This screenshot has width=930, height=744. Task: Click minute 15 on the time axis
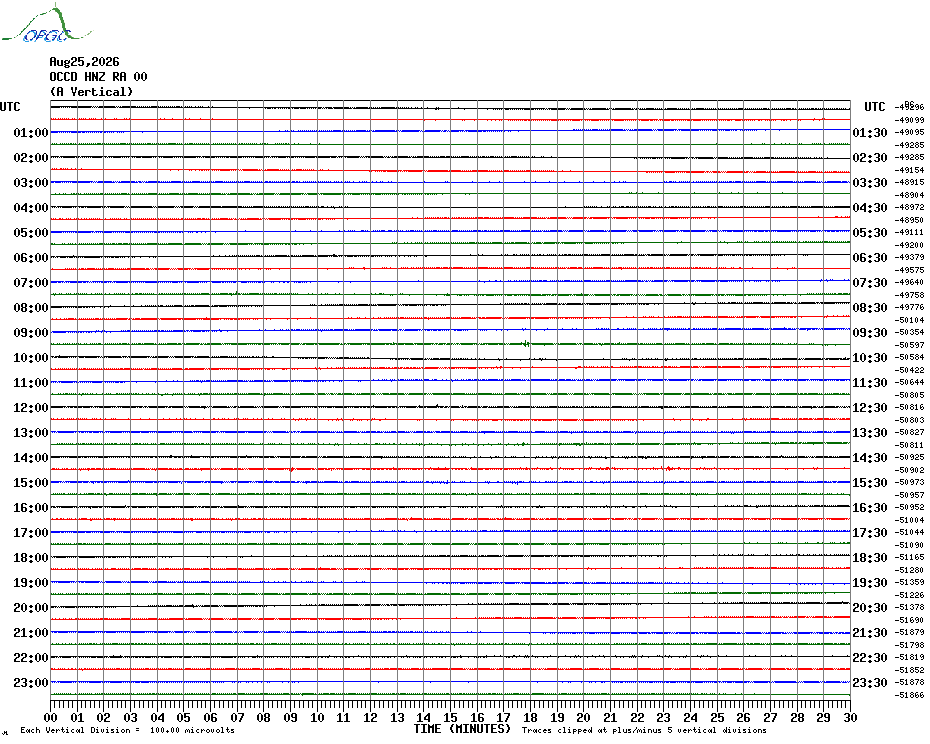(450, 717)
